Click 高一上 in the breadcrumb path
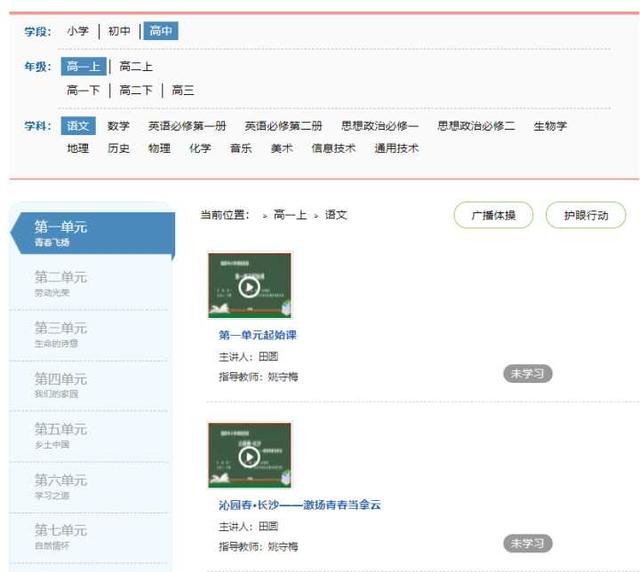This screenshot has width=640, height=572. click(290, 215)
